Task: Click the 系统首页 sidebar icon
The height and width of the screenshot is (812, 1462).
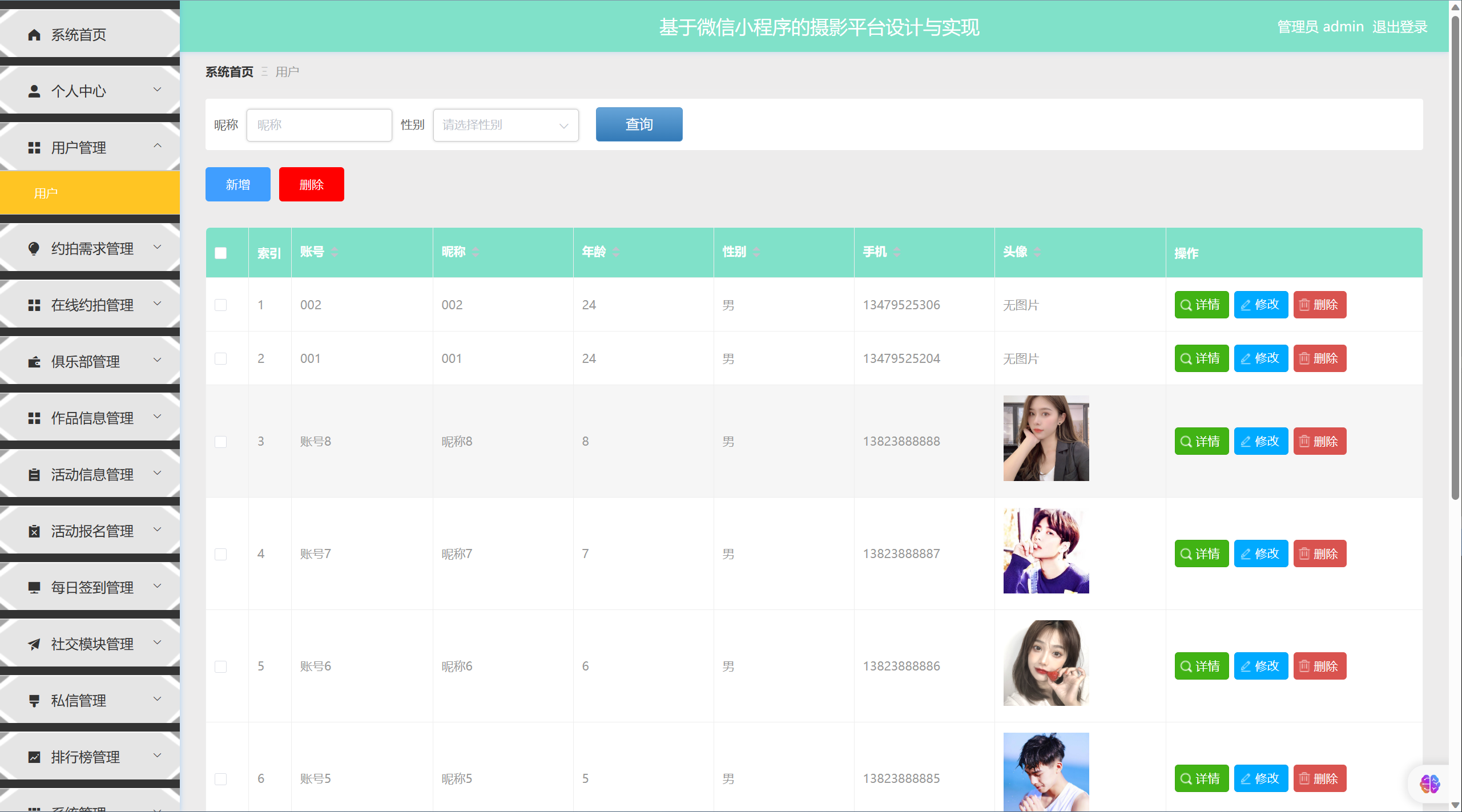Action: pyautogui.click(x=33, y=34)
